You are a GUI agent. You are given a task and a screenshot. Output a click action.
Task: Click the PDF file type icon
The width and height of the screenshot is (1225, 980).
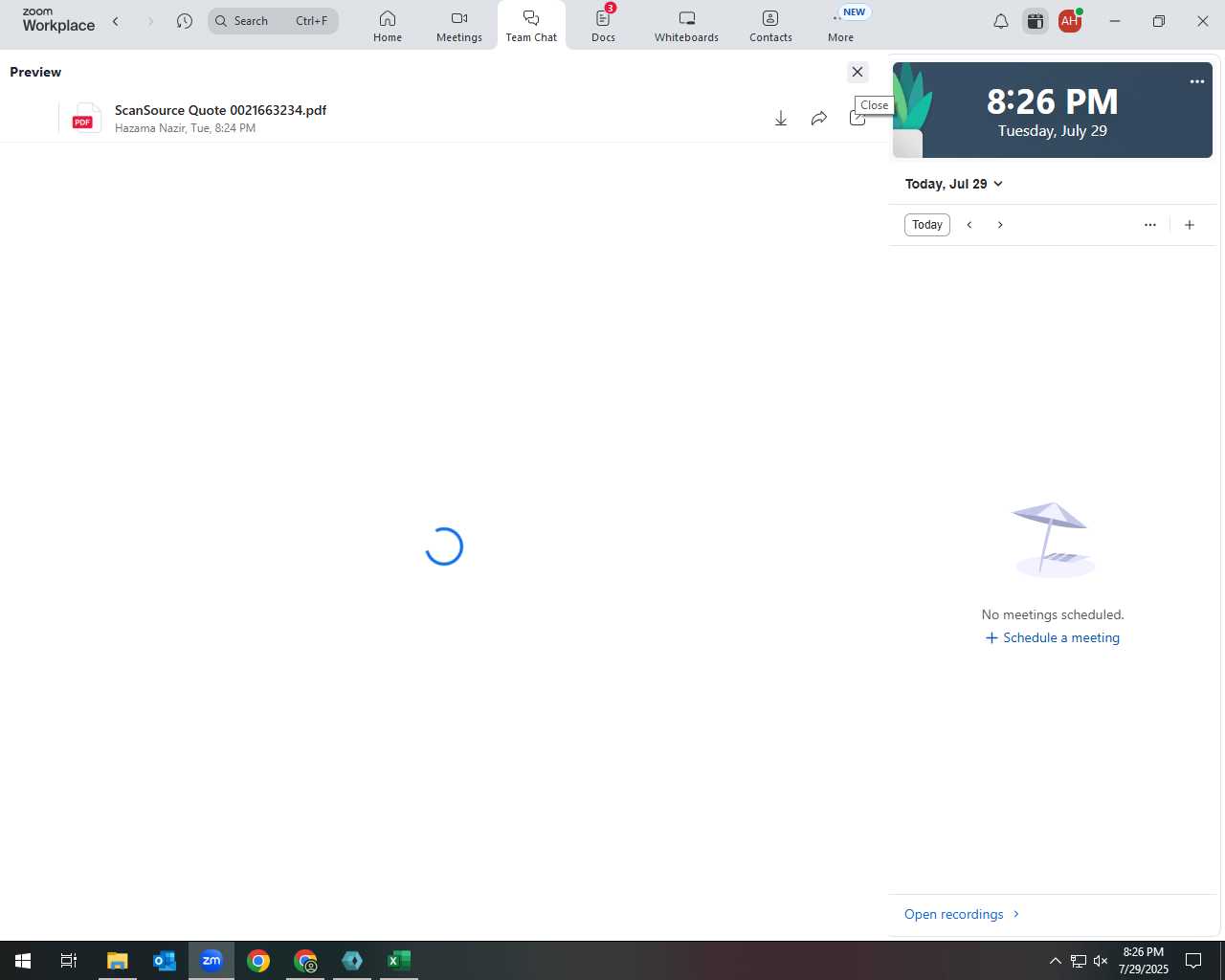(x=85, y=118)
